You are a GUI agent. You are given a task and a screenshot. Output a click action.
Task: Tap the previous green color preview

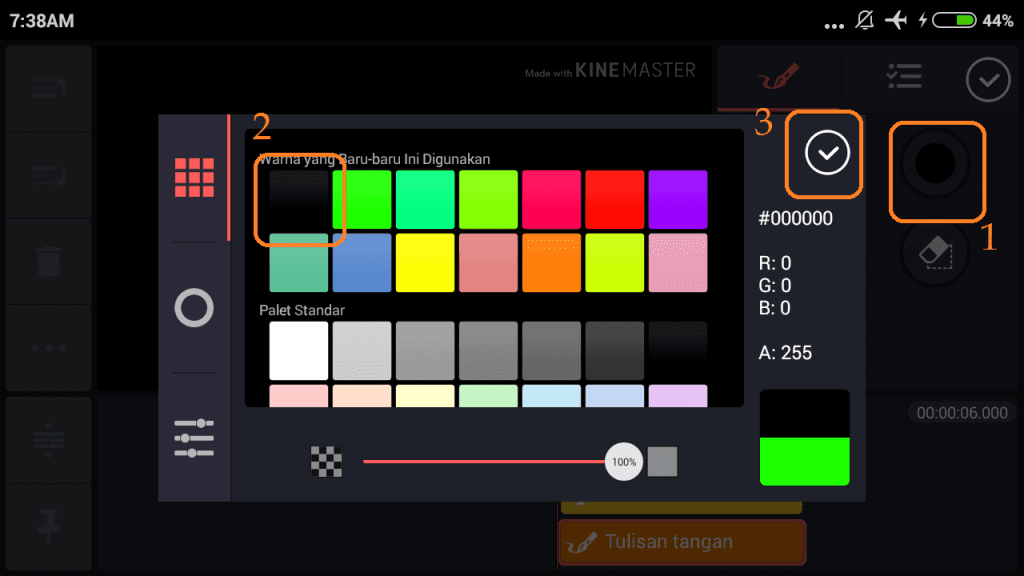(805, 462)
